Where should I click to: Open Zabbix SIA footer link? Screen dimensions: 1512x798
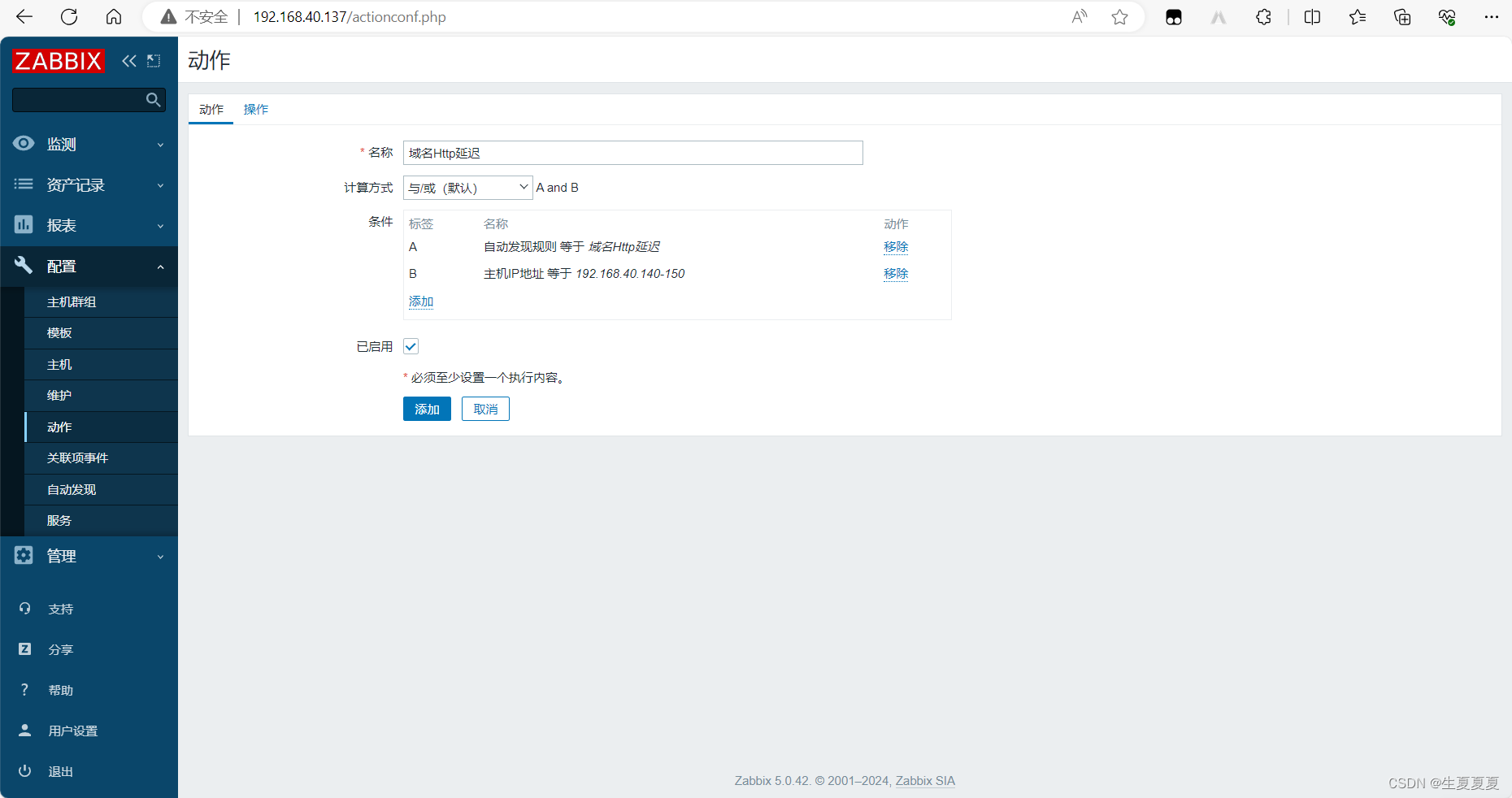(925, 781)
